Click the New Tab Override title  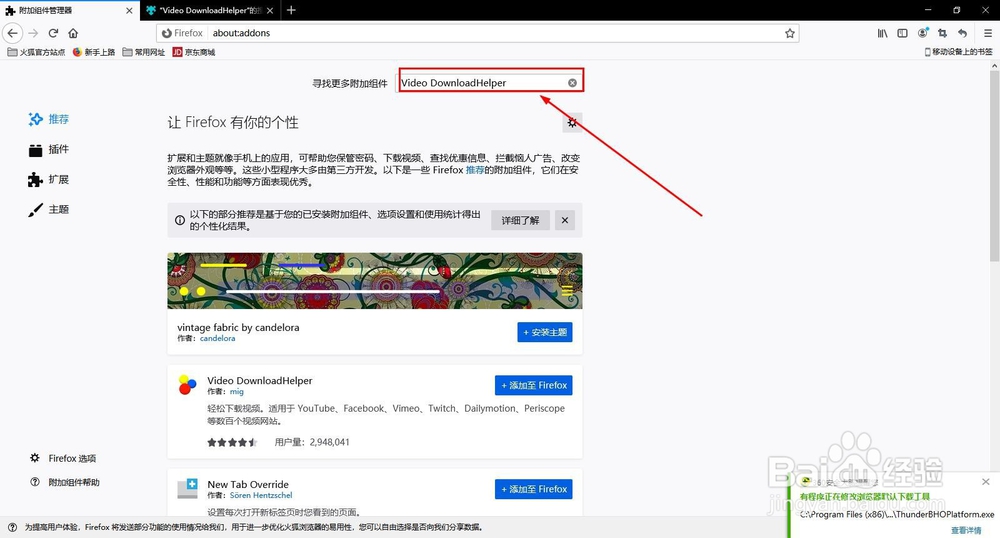248,484
